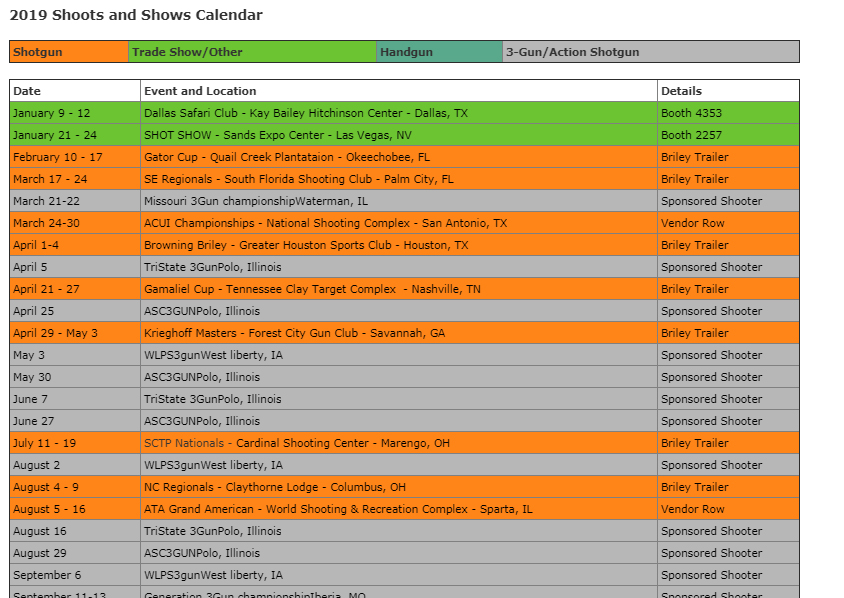Click the 'April 1-4' date cell
The height and width of the screenshot is (598, 844).
click(x=75, y=245)
